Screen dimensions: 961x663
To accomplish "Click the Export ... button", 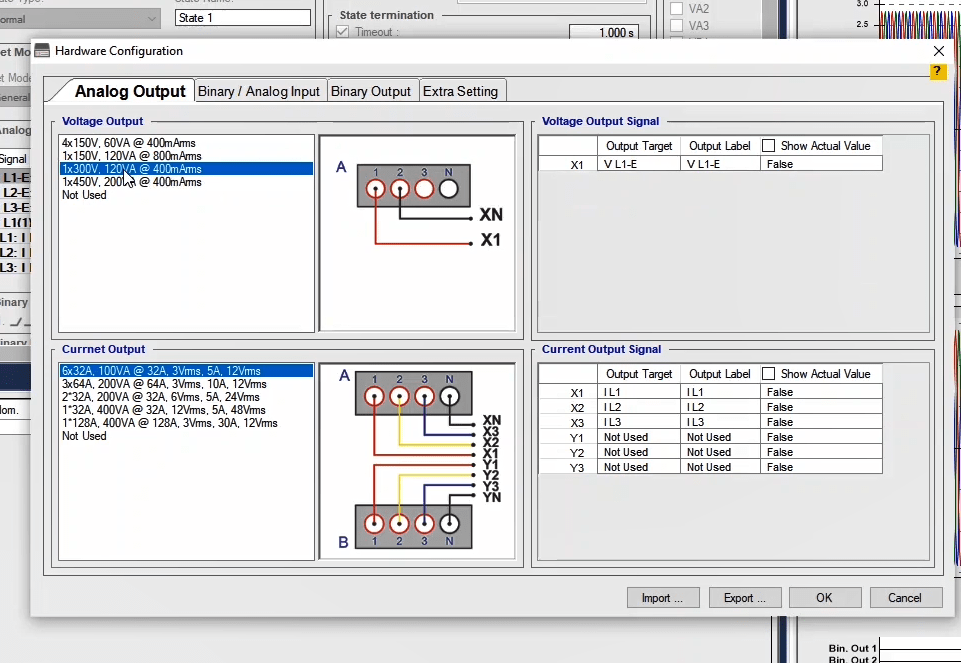I will click(x=745, y=598).
